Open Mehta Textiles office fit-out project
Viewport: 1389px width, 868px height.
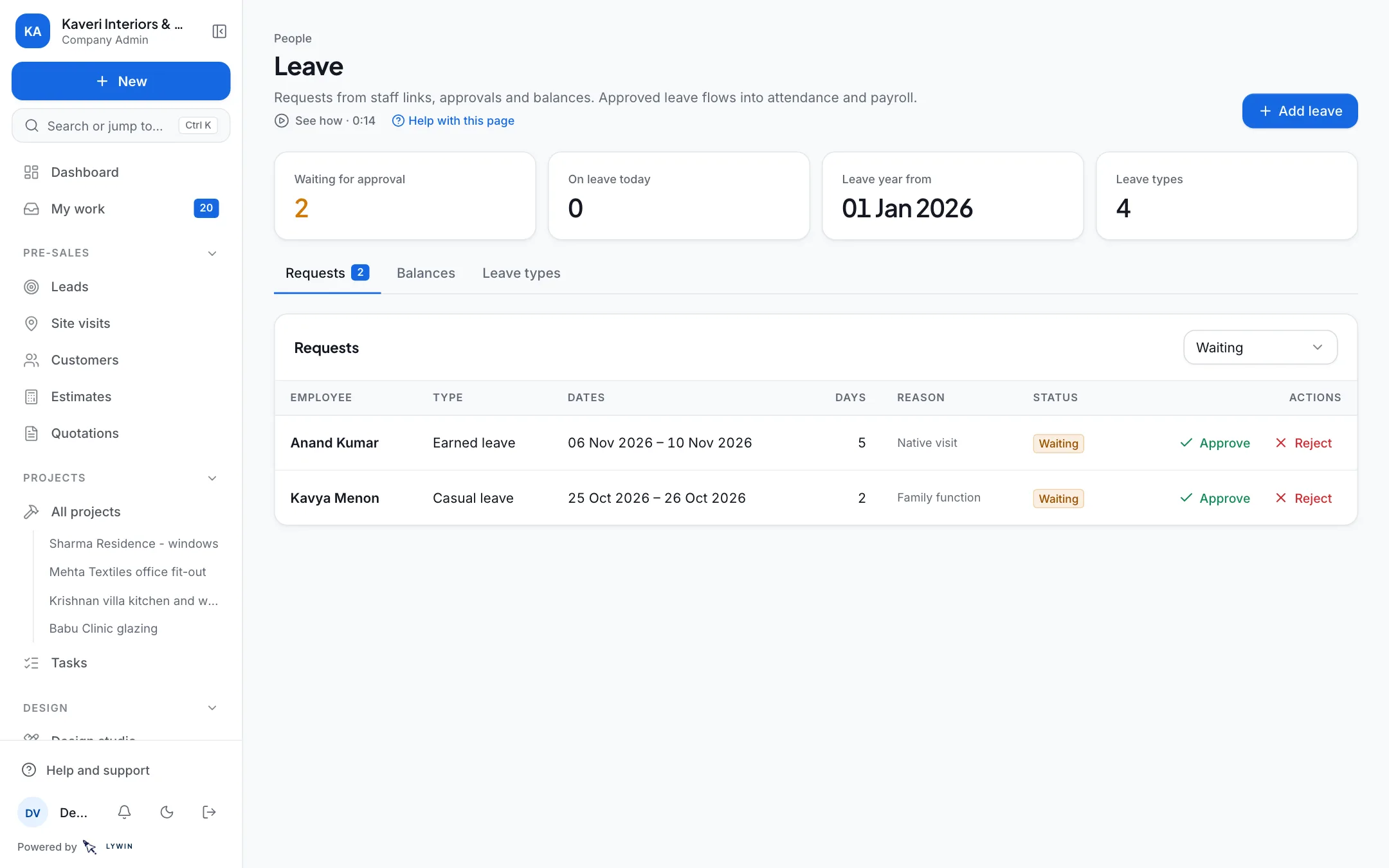(127, 572)
